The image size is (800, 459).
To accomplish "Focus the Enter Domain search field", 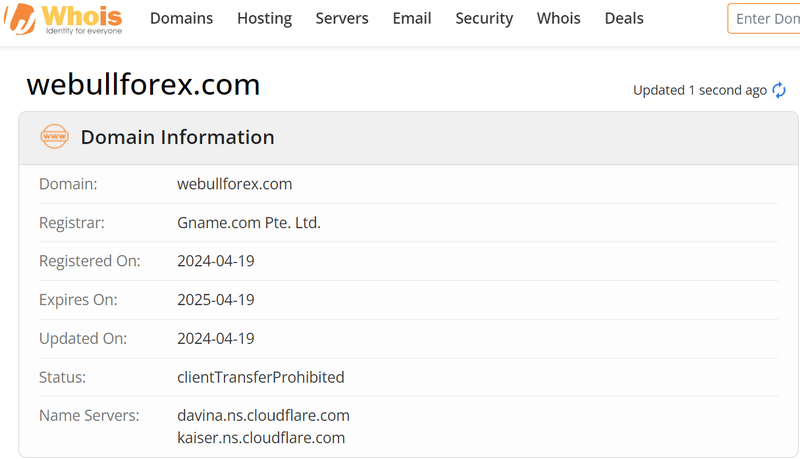I will pyautogui.click(x=764, y=18).
